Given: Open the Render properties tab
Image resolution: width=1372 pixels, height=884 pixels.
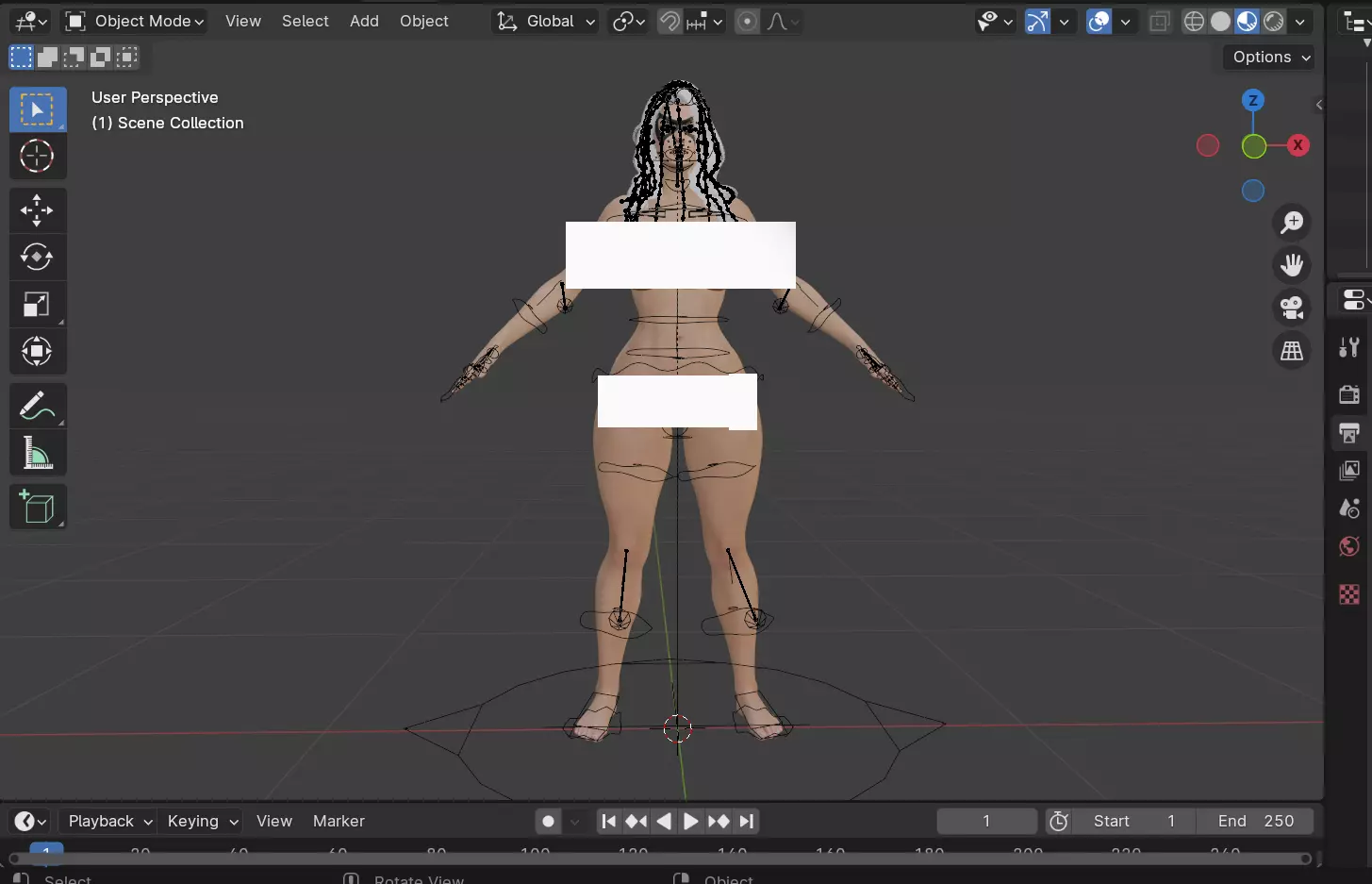Looking at the screenshot, I should pos(1349,393).
